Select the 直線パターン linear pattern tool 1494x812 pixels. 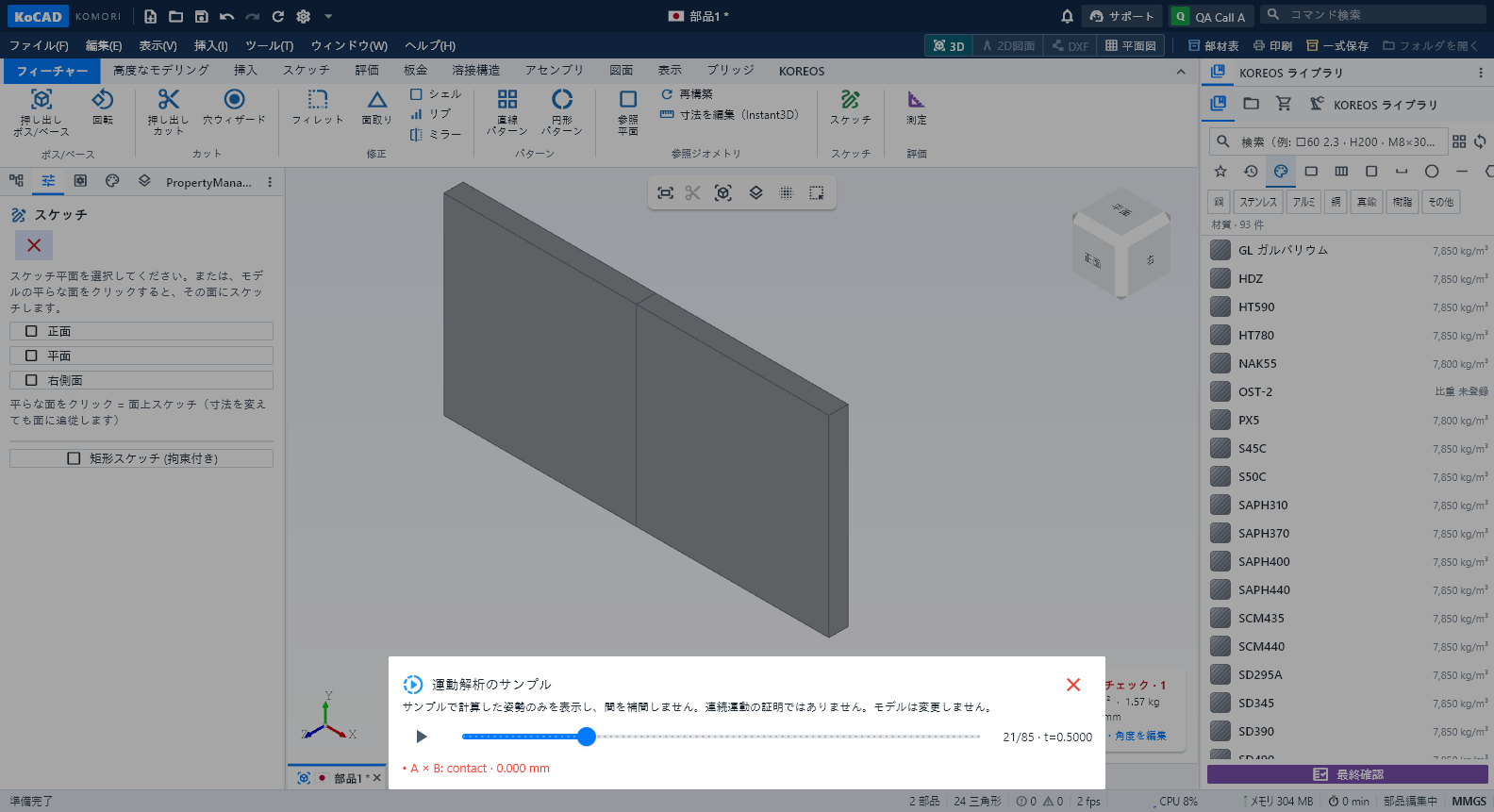click(x=507, y=112)
